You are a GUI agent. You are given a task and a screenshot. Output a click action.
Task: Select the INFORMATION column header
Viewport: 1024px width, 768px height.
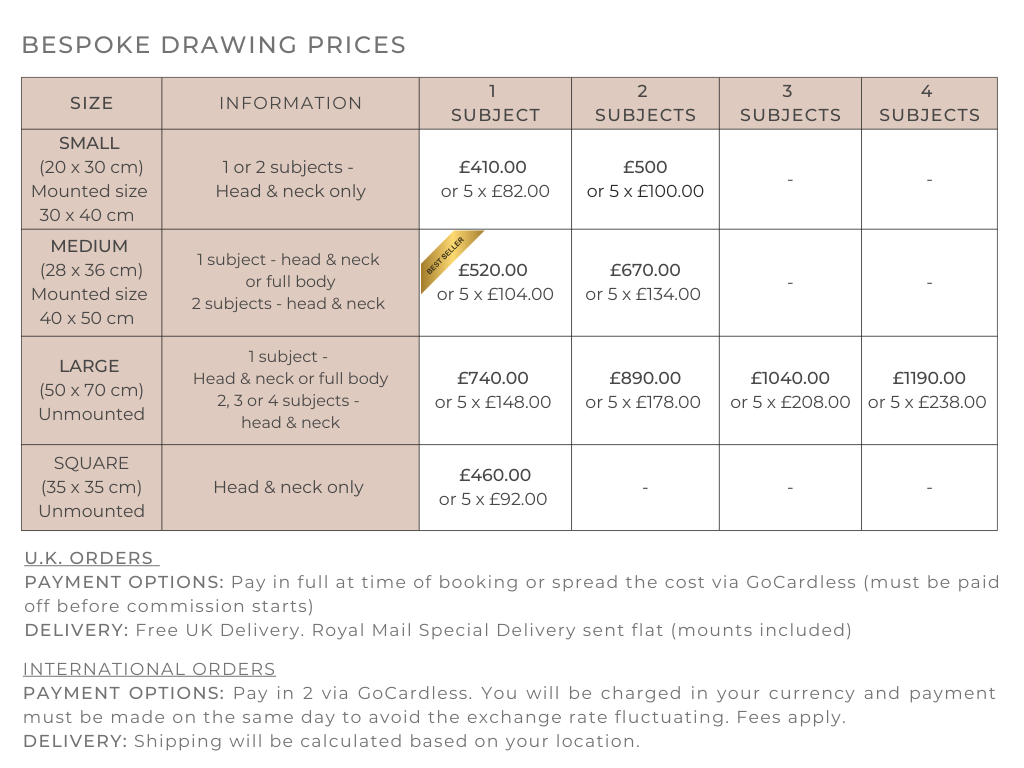pyautogui.click(x=290, y=103)
